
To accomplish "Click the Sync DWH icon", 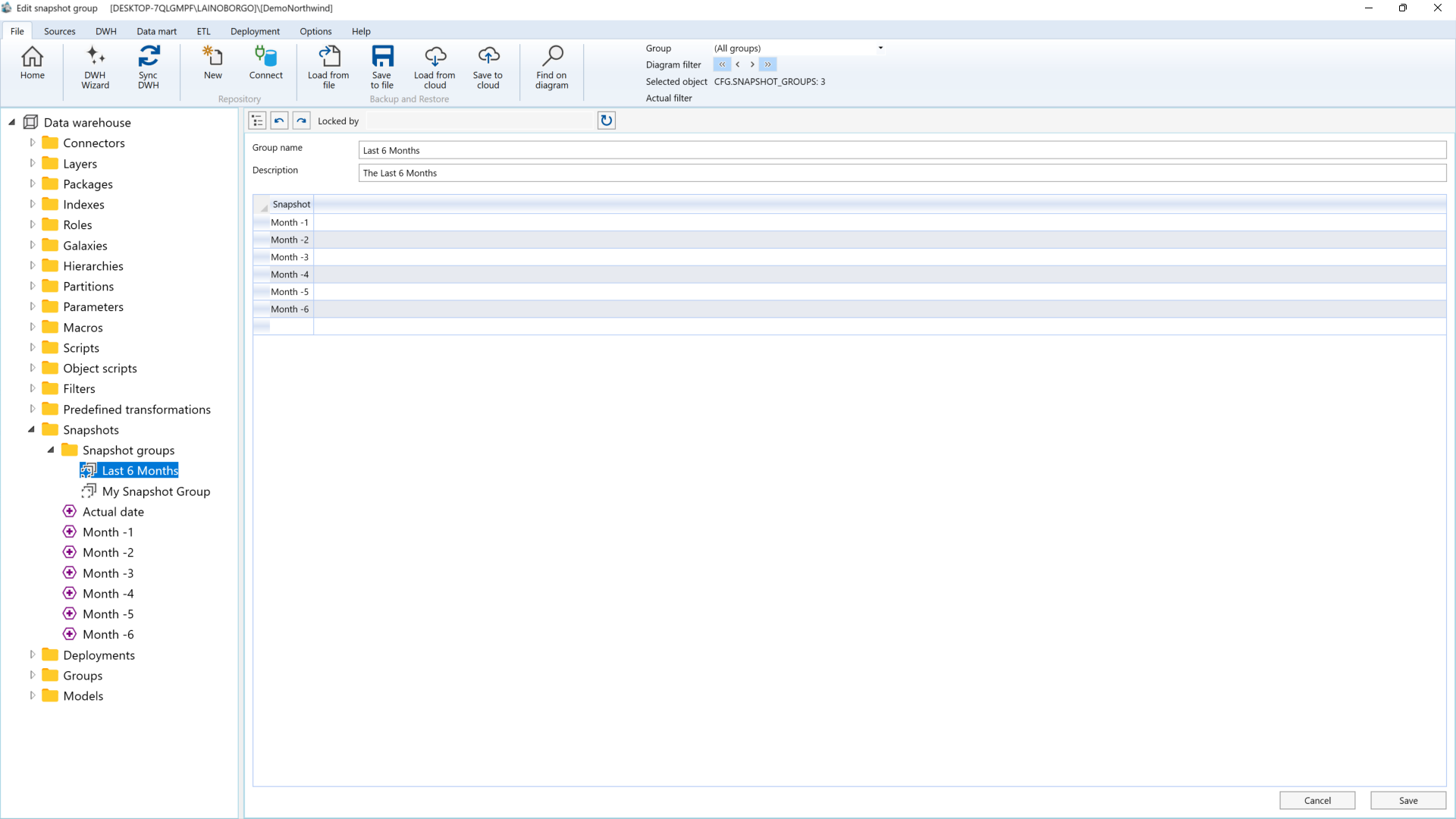I will (148, 67).
